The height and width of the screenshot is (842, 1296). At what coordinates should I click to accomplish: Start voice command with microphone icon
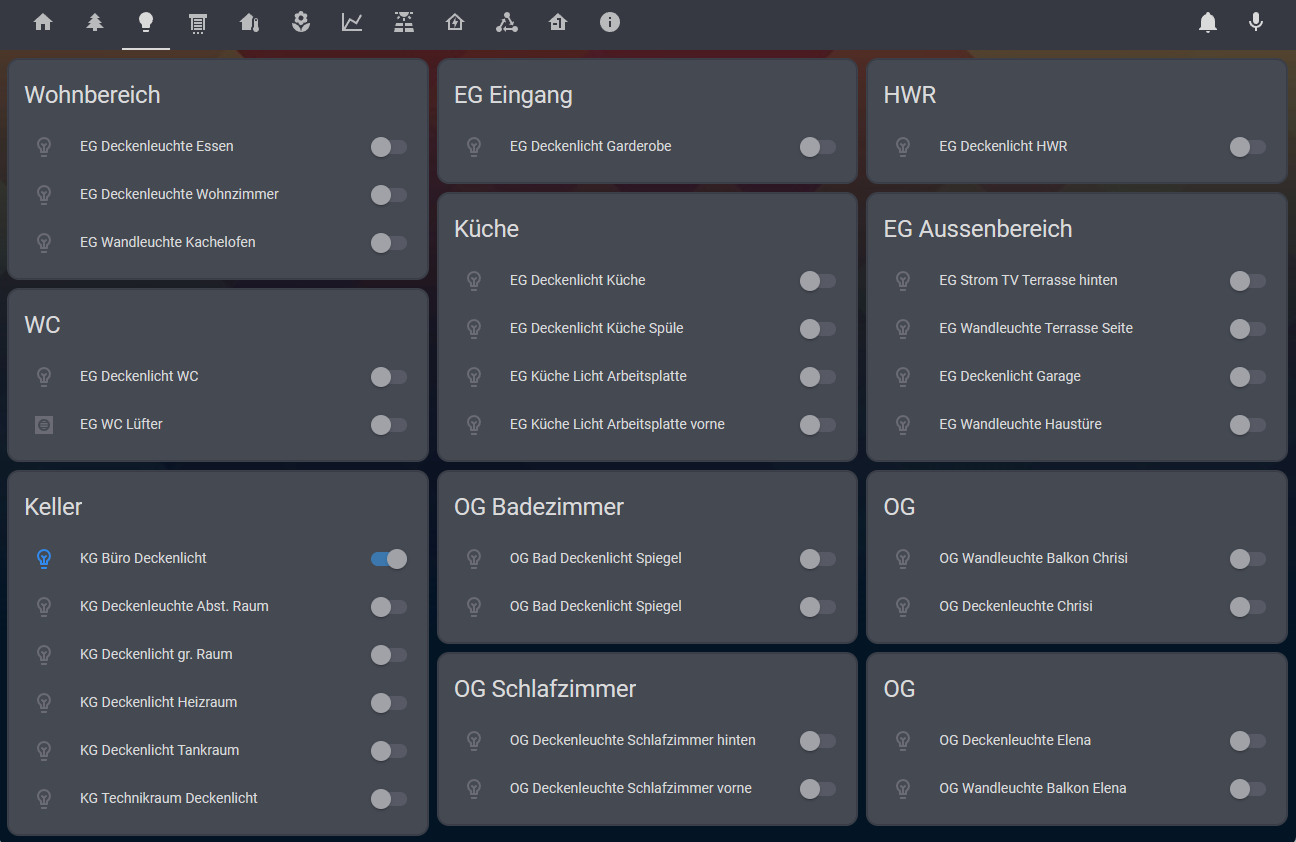(x=1256, y=22)
